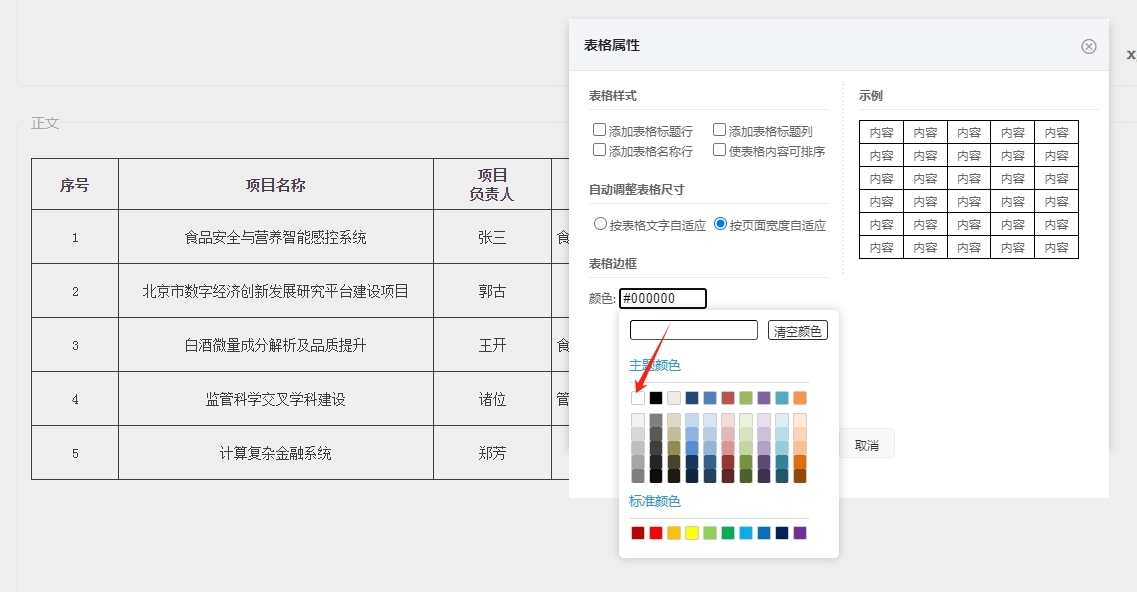This screenshot has height=592, width=1137.
Task: Enable 使表格内容可排序 checkbox
Action: (x=720, y=150)
